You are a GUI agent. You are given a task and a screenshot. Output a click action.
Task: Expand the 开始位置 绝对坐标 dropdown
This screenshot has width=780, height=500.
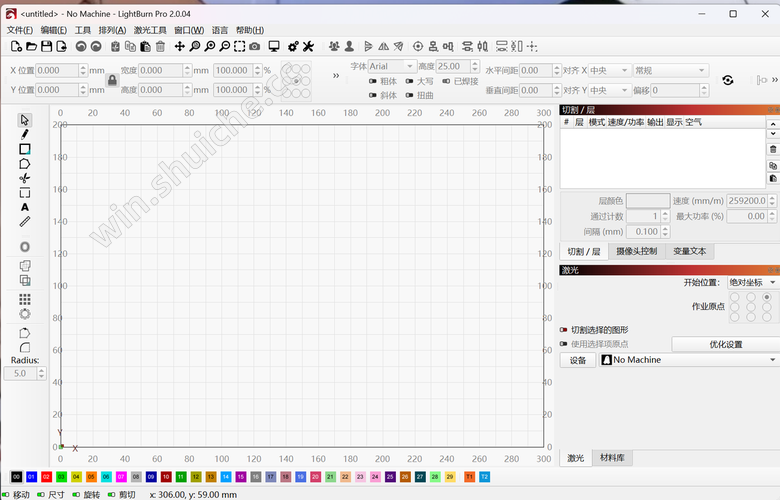(x=752, y=283)
